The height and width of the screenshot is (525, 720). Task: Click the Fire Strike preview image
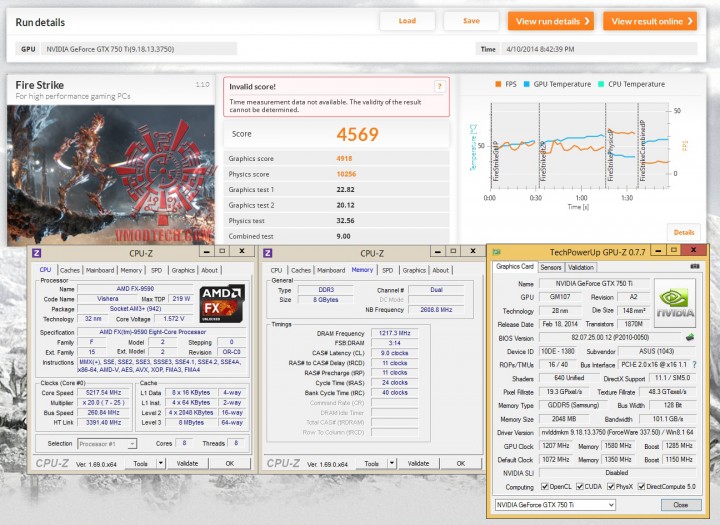tap(111, 175)
